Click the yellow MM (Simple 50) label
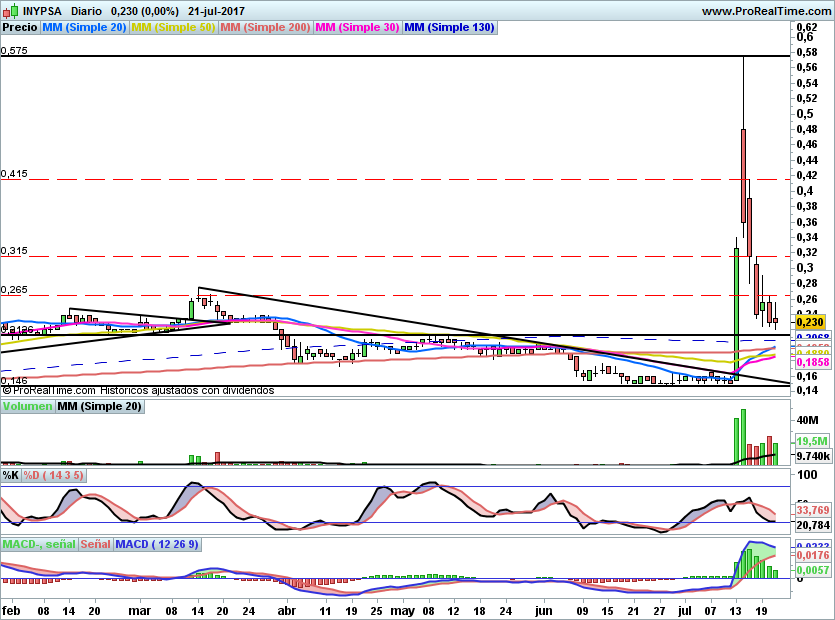This screenshot has width=835, height=620. (173, 28)
